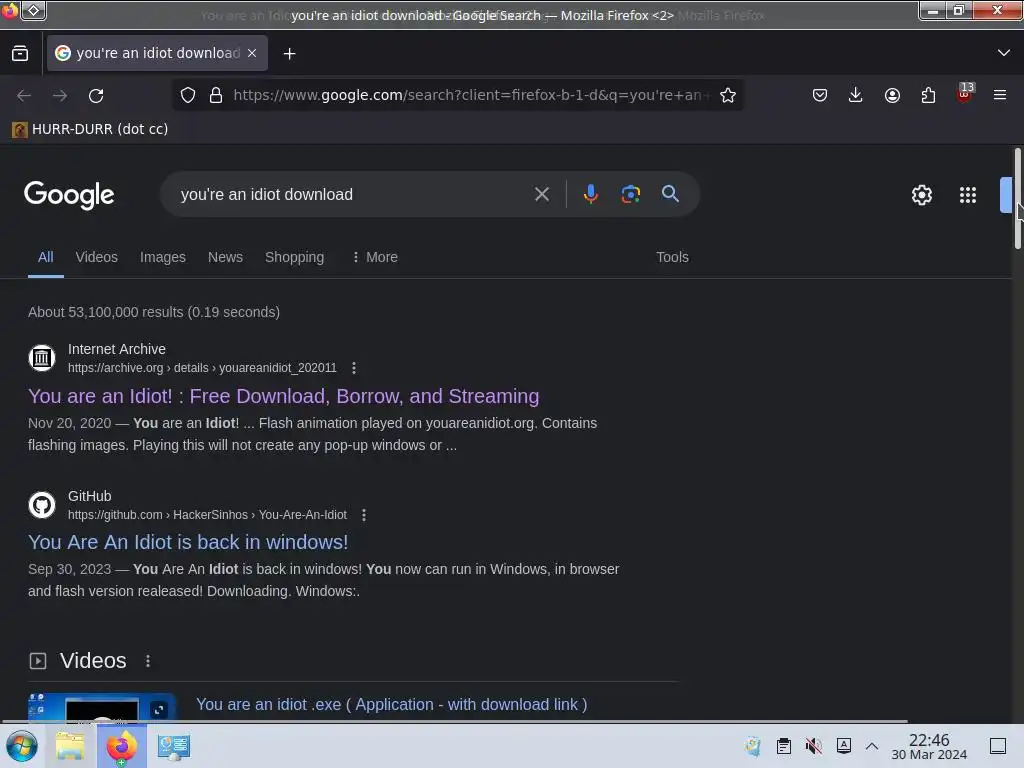Image resolution: width=1024 pixels, height=768 pixels.
Task: Switch to Videos results tab
Action: 97,257
